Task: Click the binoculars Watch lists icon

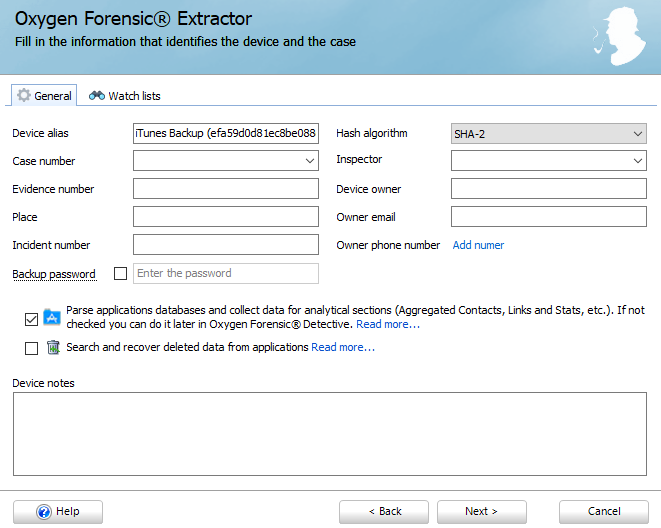Action: [x=97, y=96]
